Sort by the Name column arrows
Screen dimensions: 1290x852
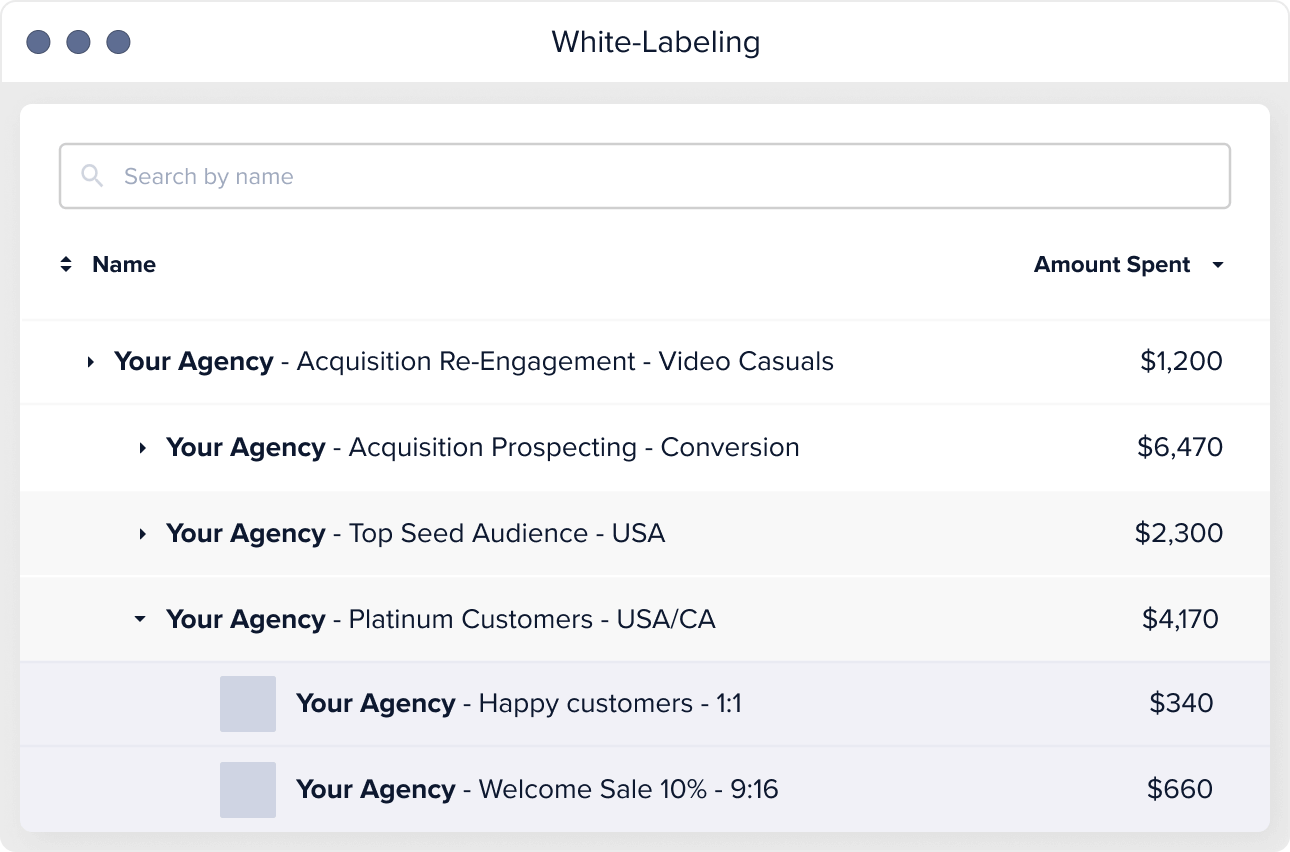coord(66,265)
